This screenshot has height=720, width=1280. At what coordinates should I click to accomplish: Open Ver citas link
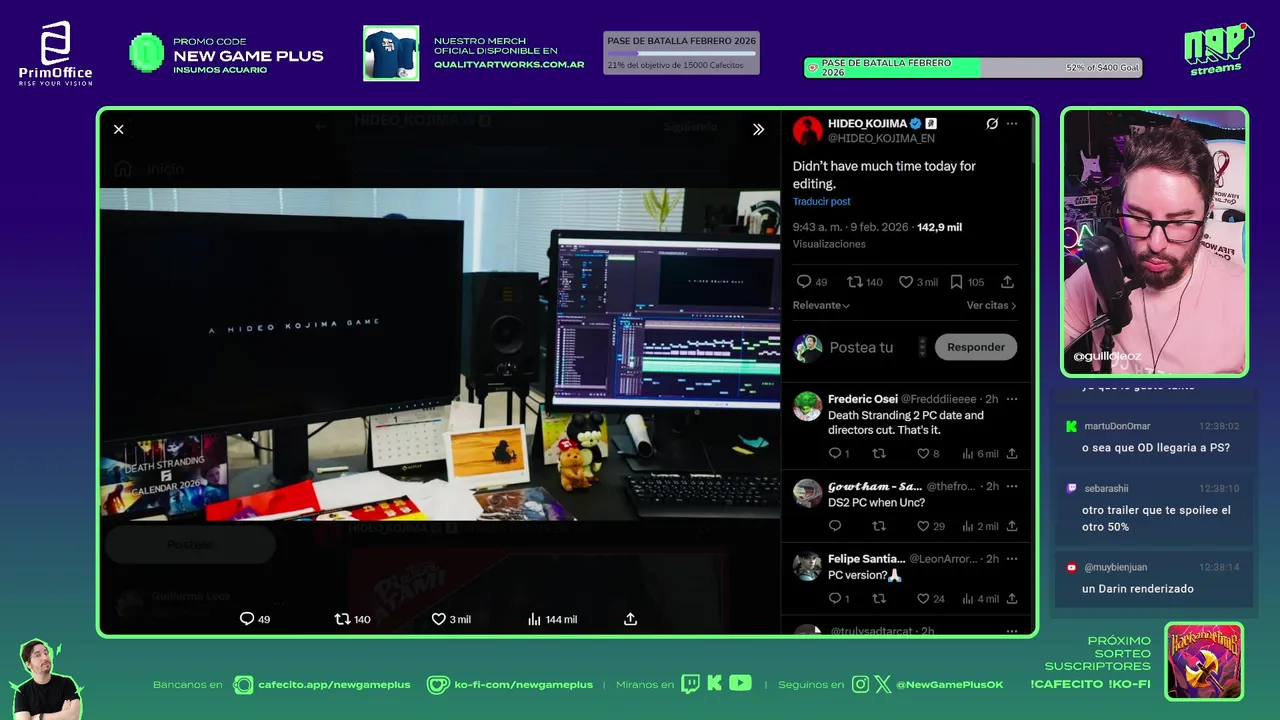point(991,305)
